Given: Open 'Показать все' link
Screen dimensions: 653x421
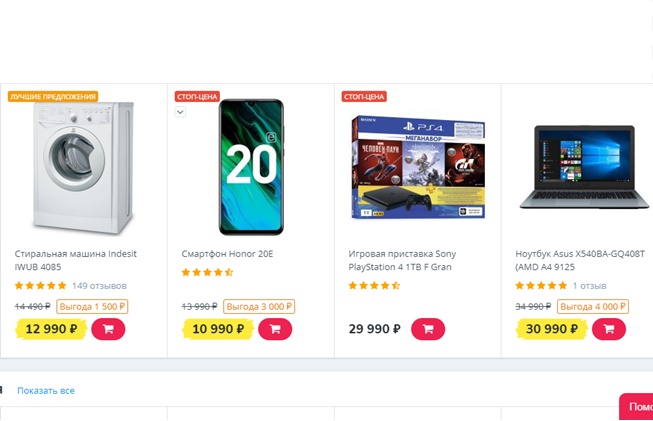Looking at the screenshot, I should click(x=46, y=390).
